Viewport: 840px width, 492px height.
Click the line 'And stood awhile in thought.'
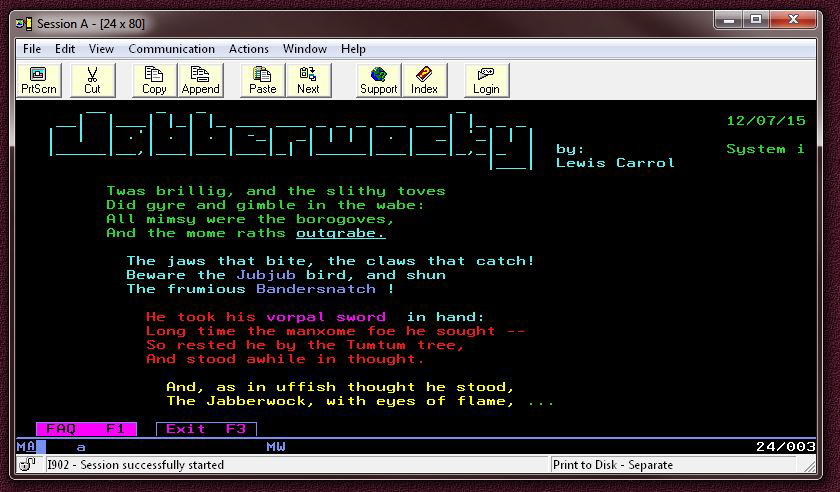click(285, 359)
